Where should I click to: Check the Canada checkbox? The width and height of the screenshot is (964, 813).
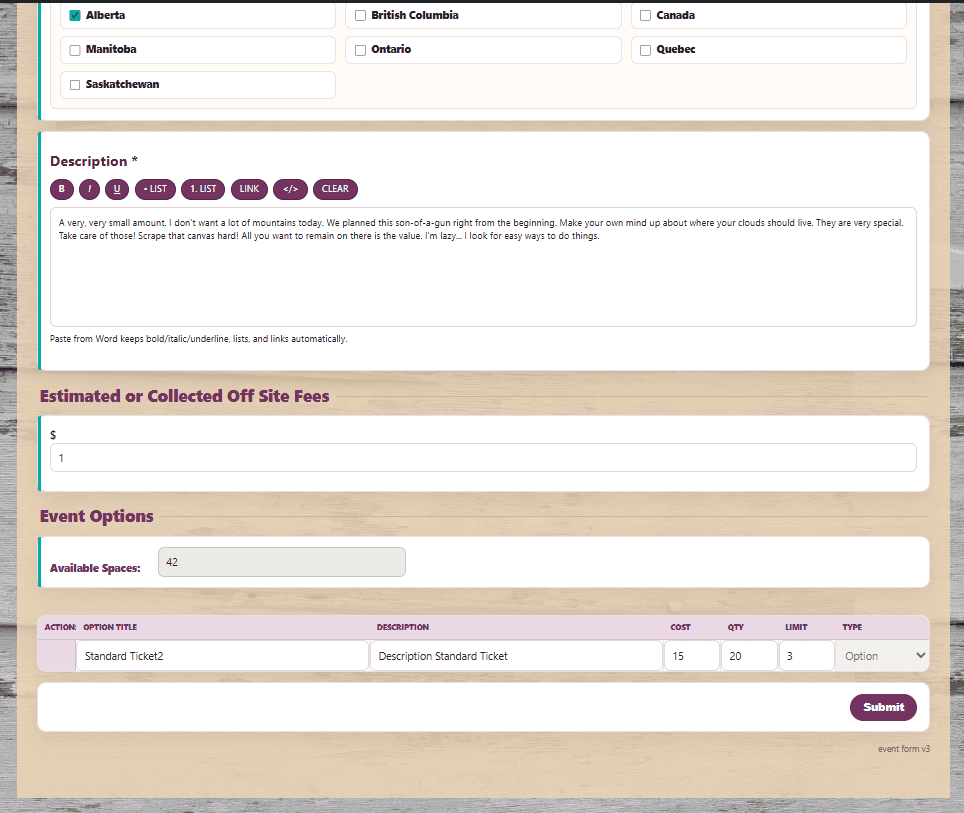click(646, 15)
